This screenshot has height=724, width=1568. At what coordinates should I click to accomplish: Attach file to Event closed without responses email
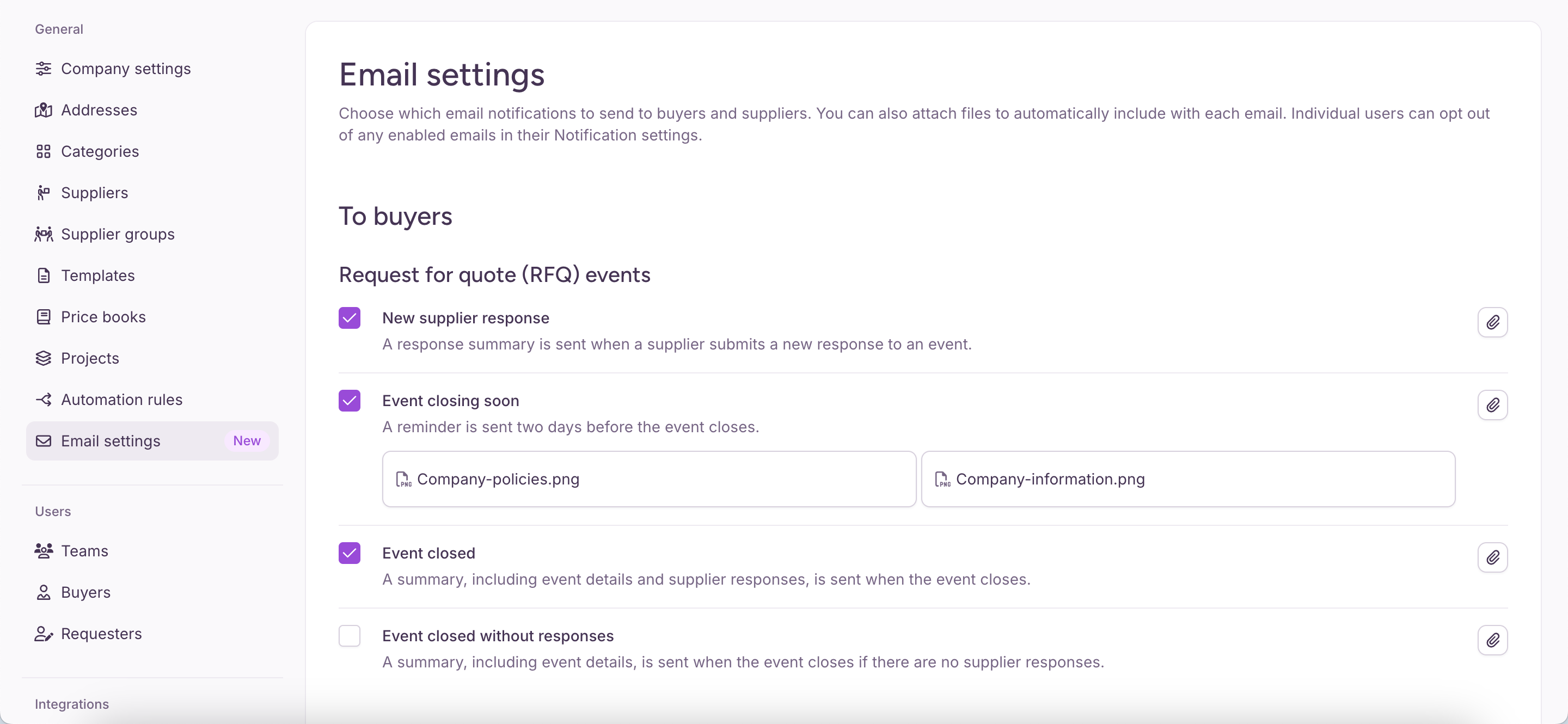pyautogui.click(x=1492, y=640)
